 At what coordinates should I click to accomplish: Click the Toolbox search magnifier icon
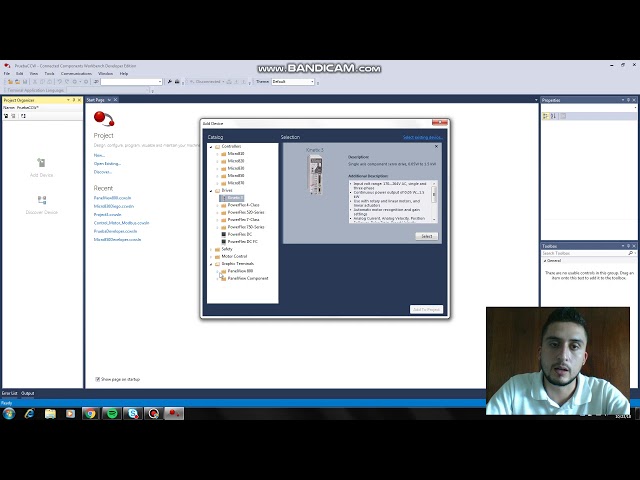coord(631,253)
